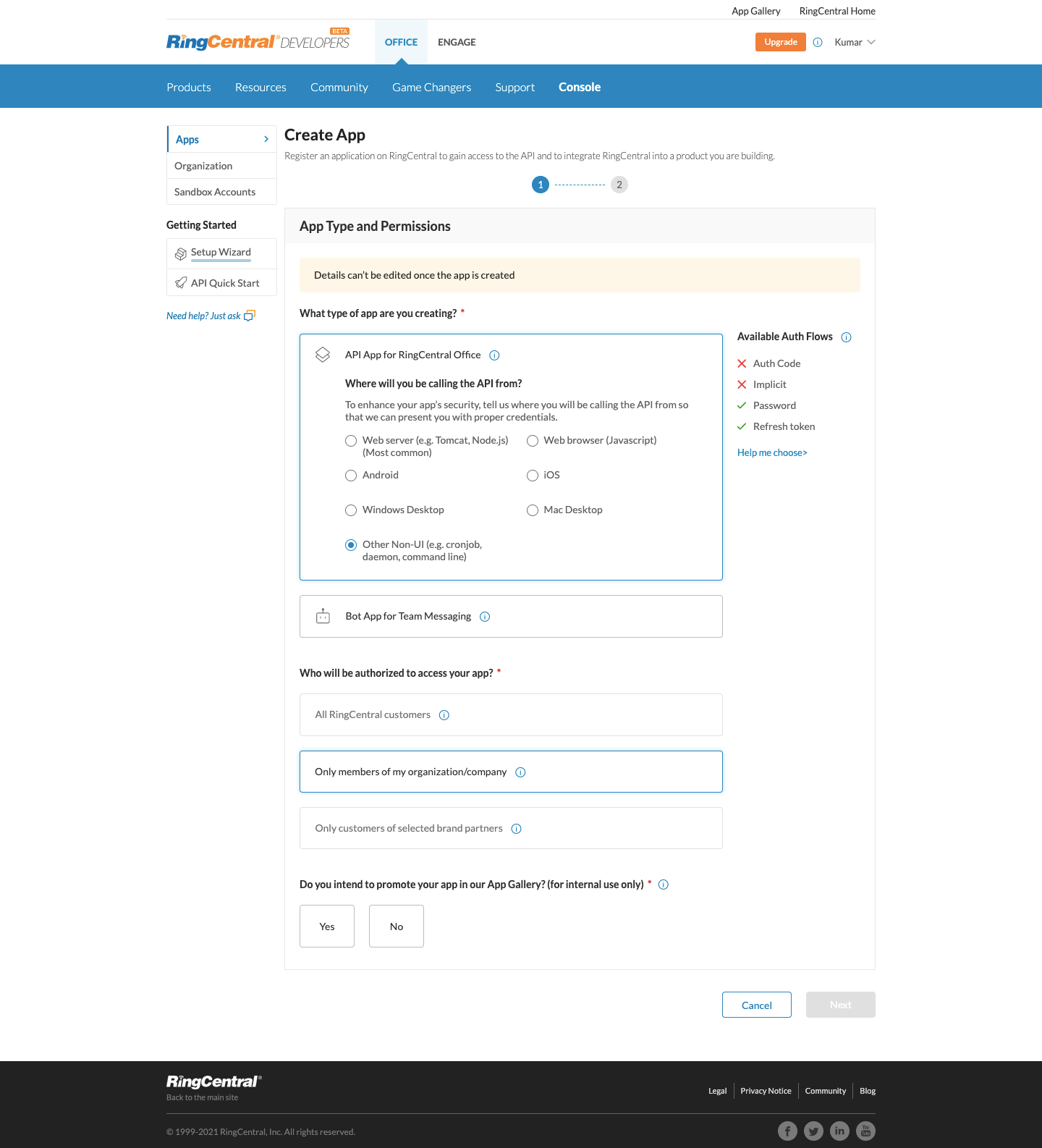Click the chat icon beside Need help

coord(250,316)
